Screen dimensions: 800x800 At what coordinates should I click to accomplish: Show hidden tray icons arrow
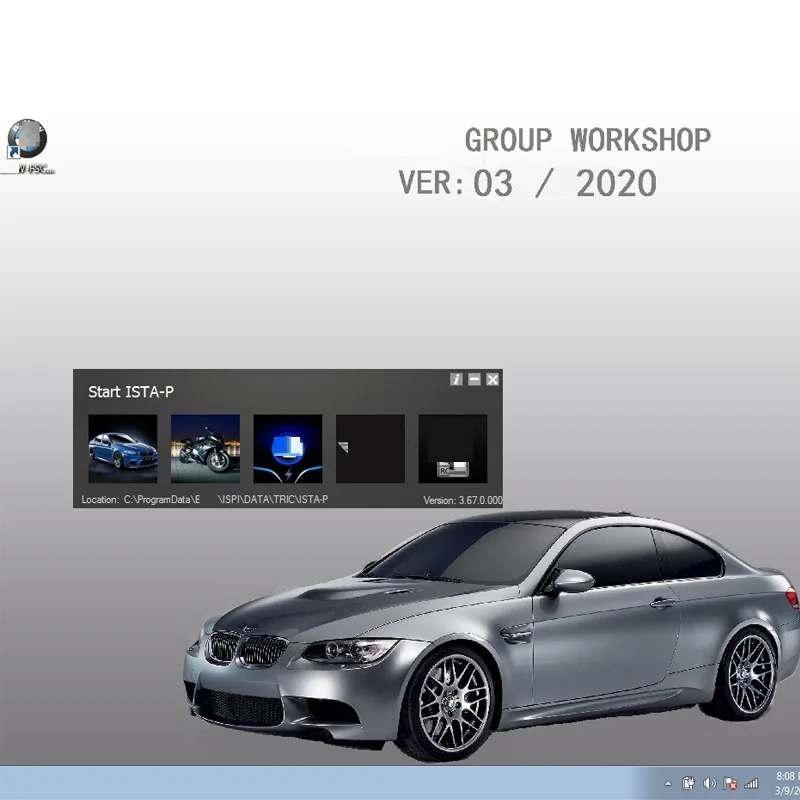pos(668,783)
